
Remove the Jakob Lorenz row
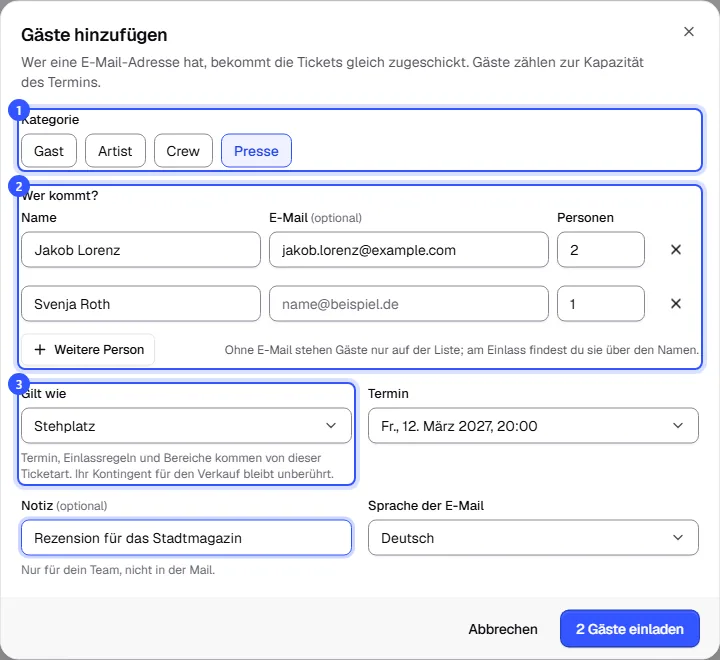click(675, 249)
